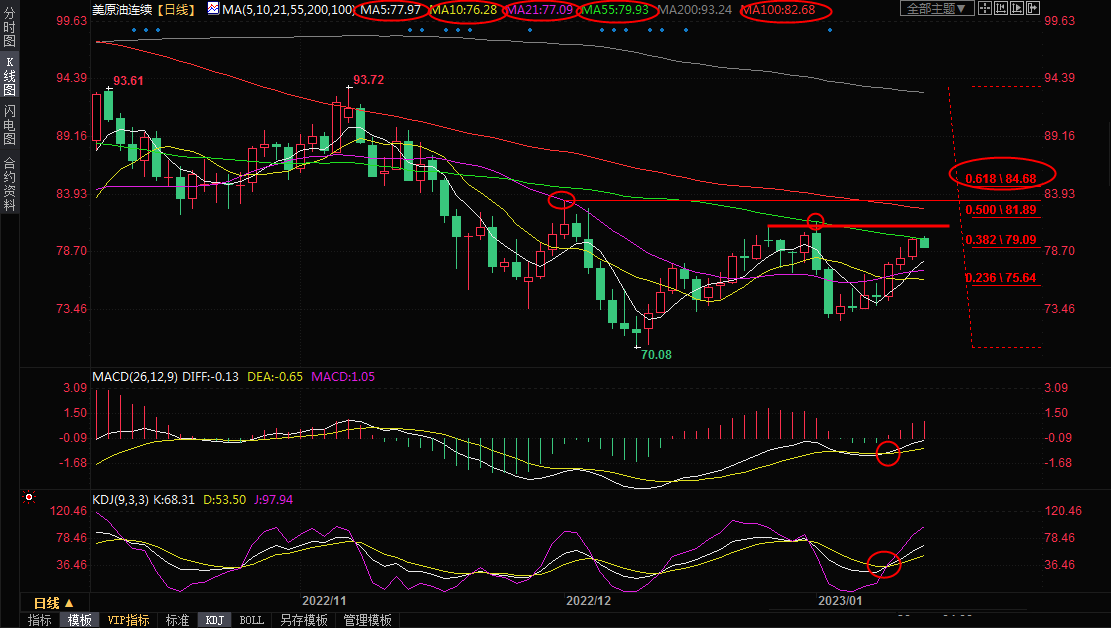Click the MACD(26,12,9) indicator label
Viewport: 1111px width, 628px height.
[x=135, y=377]
